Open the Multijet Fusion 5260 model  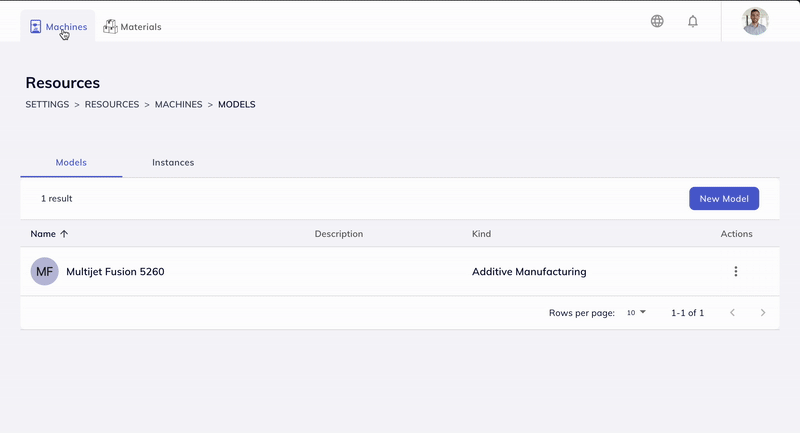[x=115, y=272]
